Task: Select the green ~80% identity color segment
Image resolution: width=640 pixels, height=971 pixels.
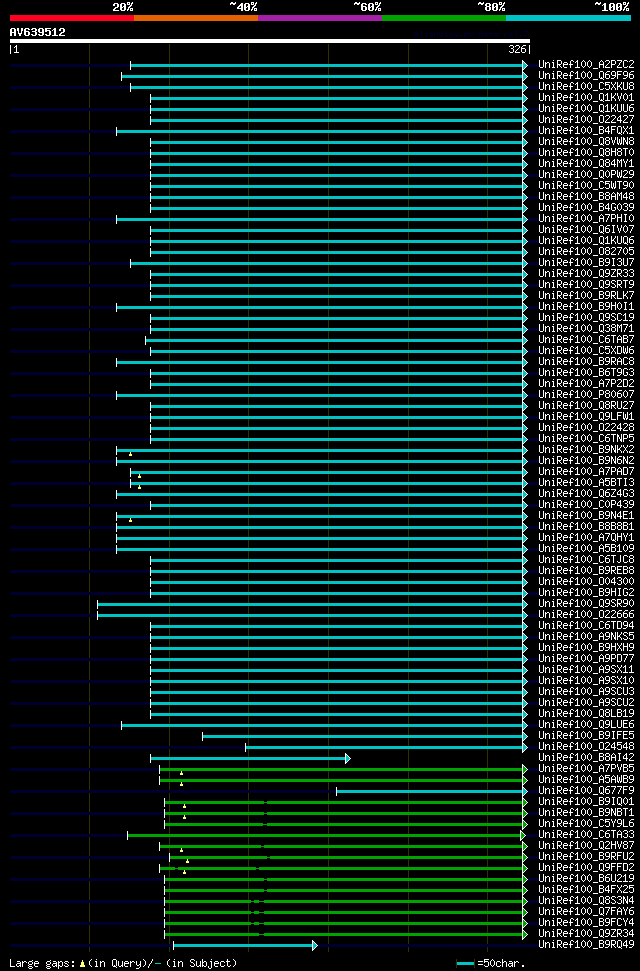Action: 444,18
